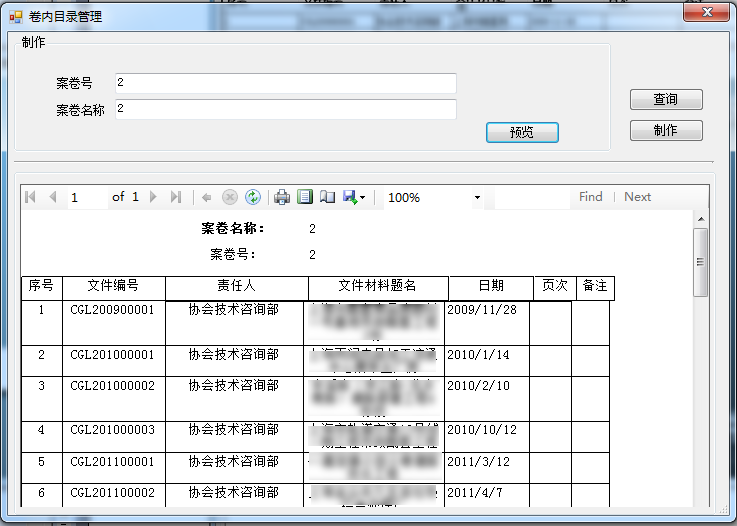737x526 pixels.
Task: Click the current page number box
Action: [87, 197]
